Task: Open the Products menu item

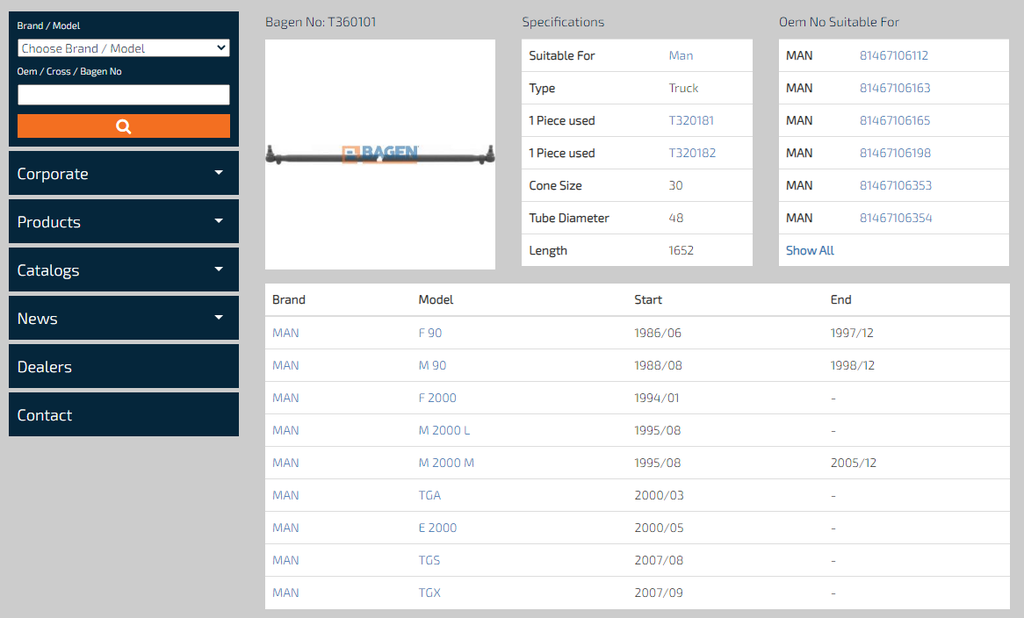Action: [123, 221]
